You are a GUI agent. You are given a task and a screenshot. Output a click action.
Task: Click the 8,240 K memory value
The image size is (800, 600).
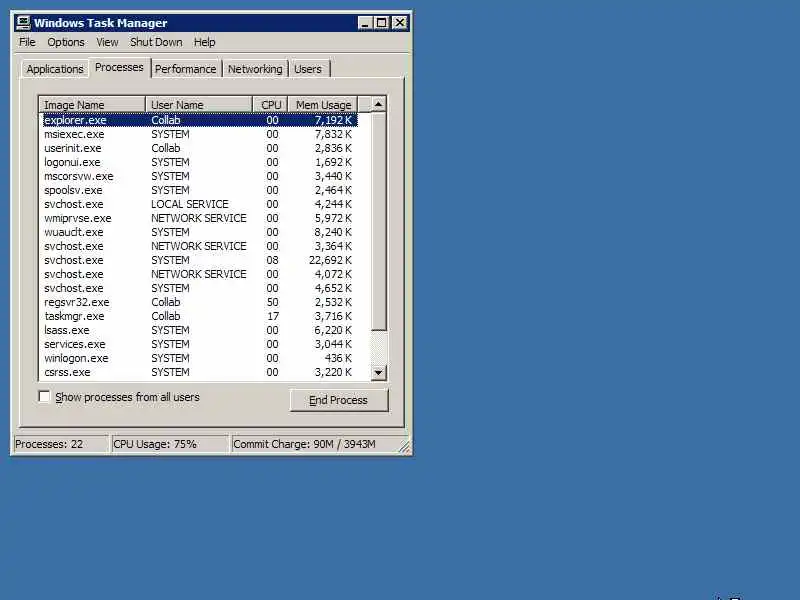click(333, 232)
